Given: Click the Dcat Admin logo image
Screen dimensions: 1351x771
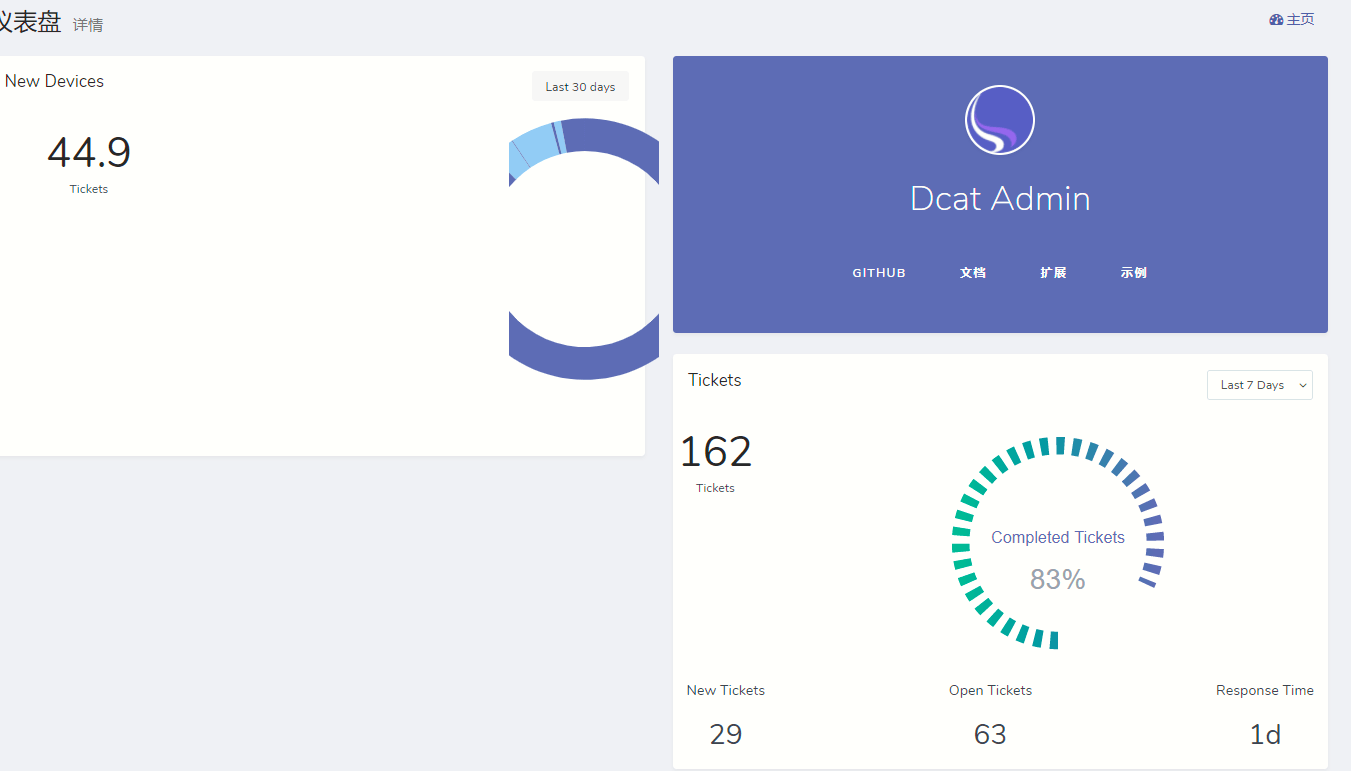Looking at the screenshot, I should [1000, 120].
